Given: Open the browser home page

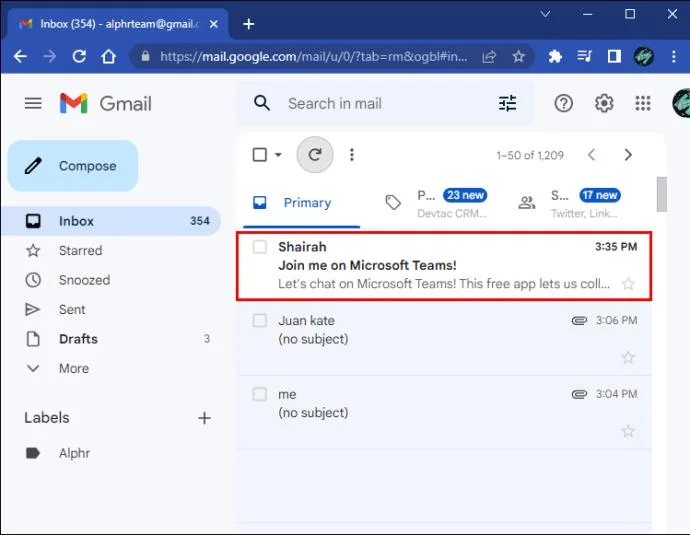Looking at the screenshot, I should click(109, 56).
